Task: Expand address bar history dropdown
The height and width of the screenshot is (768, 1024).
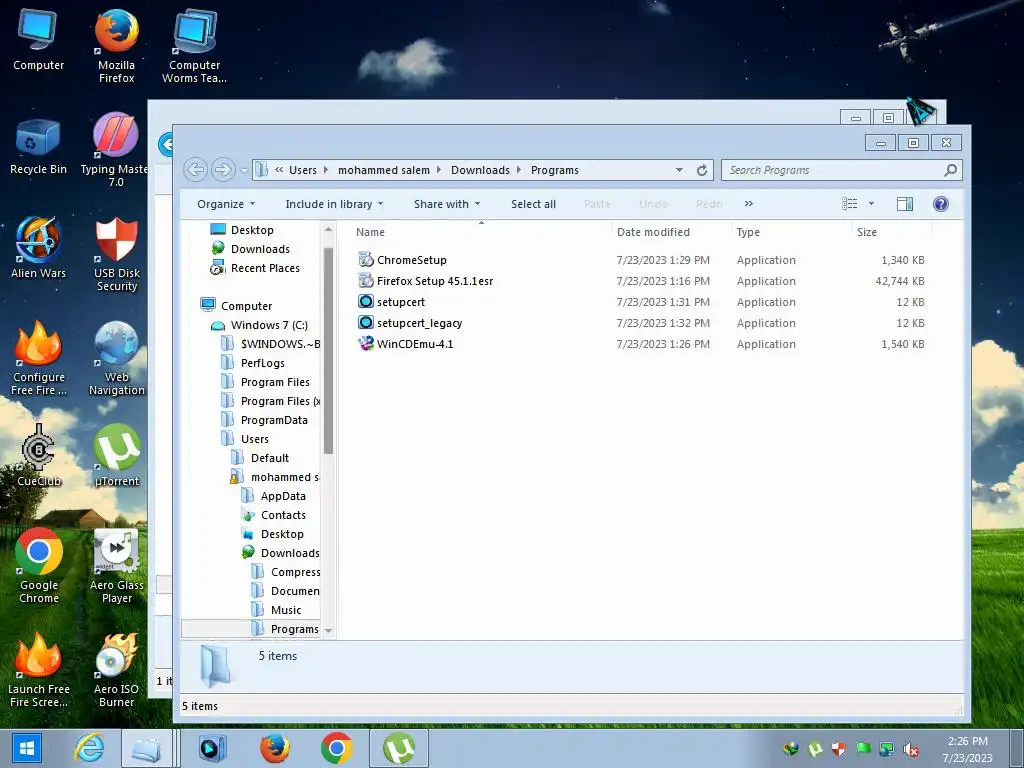Action: point(679,170)
